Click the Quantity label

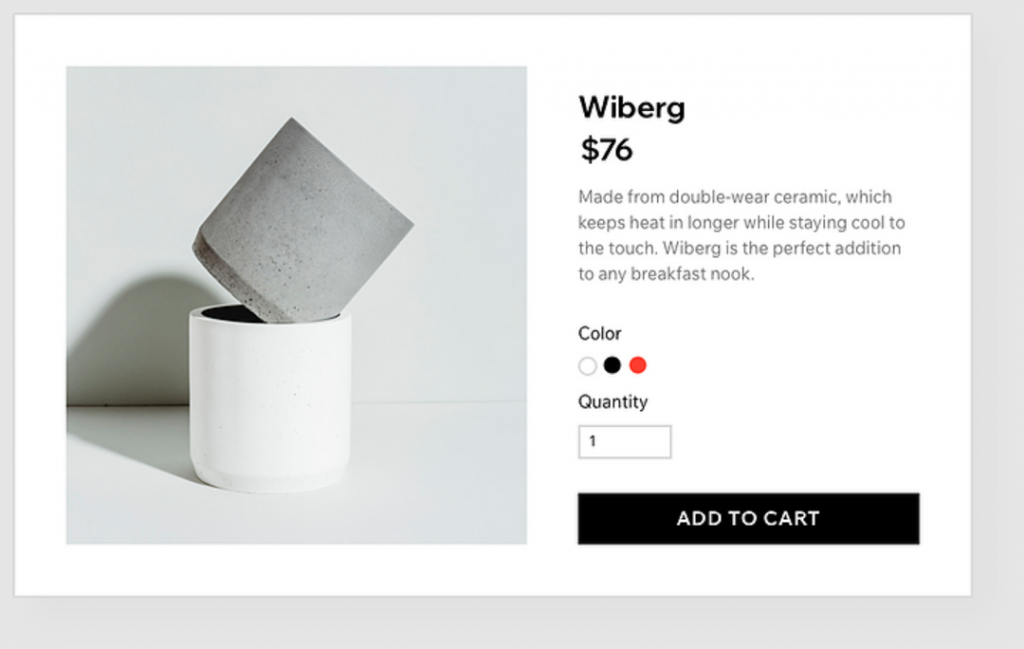[613, 402]
